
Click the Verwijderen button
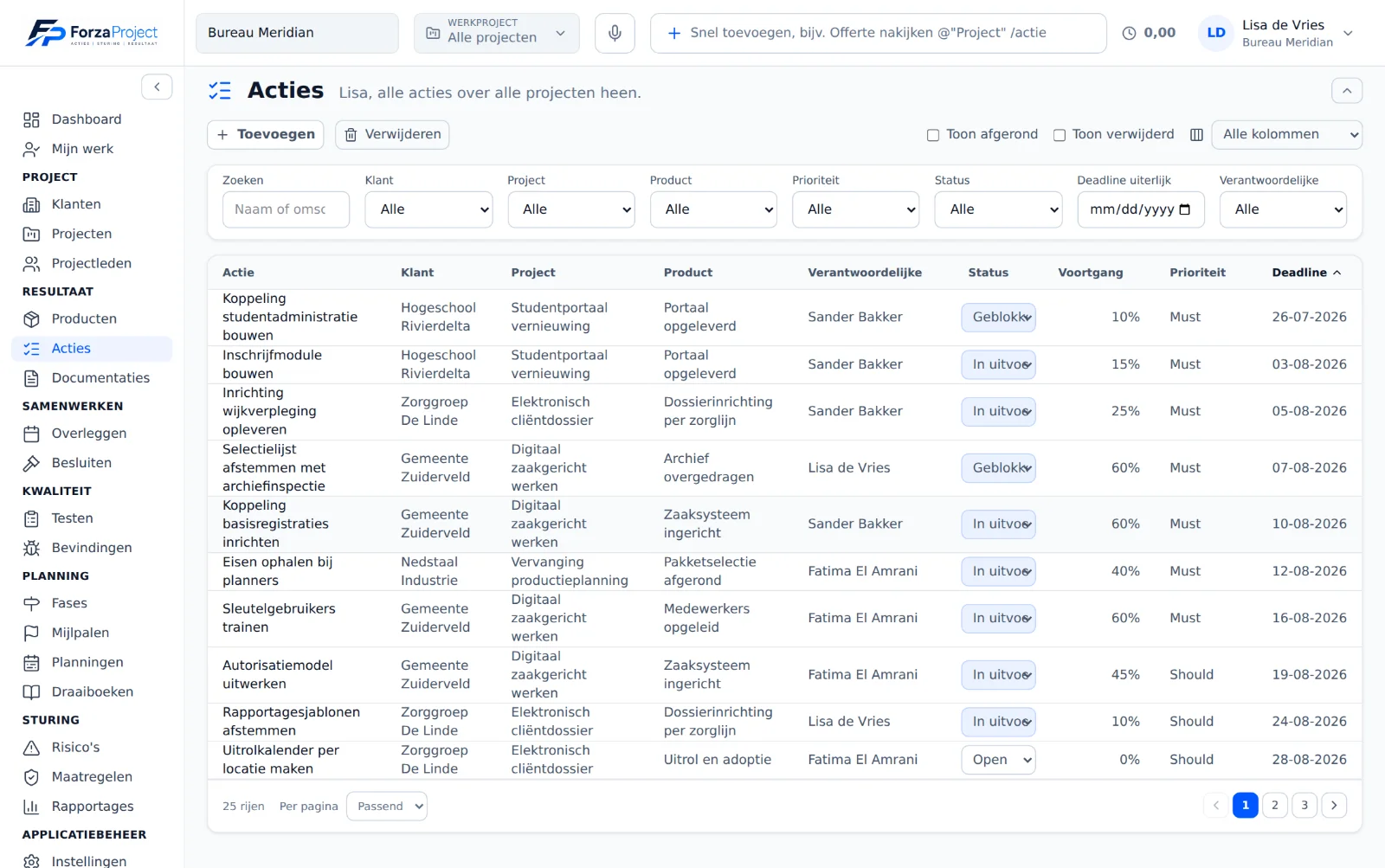coord(392,134)
